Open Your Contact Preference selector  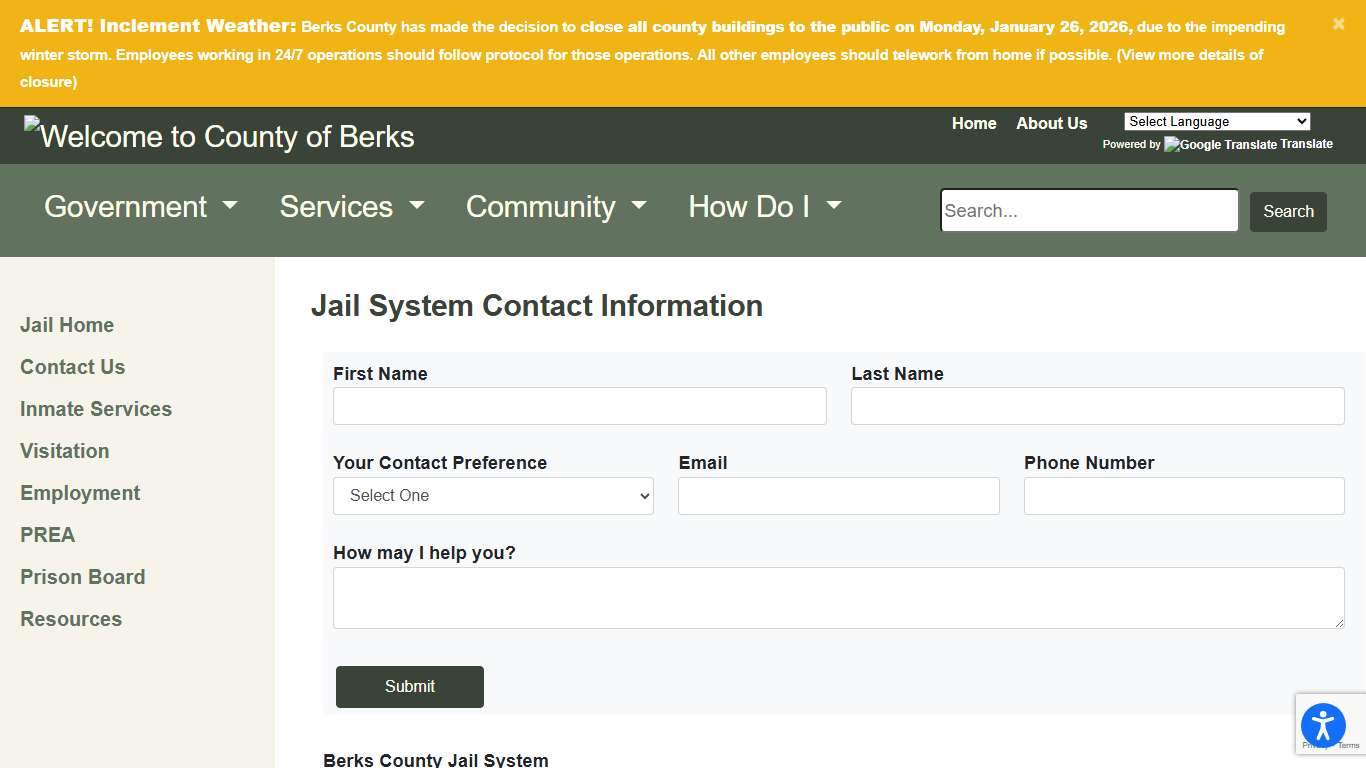click(493, 495)
